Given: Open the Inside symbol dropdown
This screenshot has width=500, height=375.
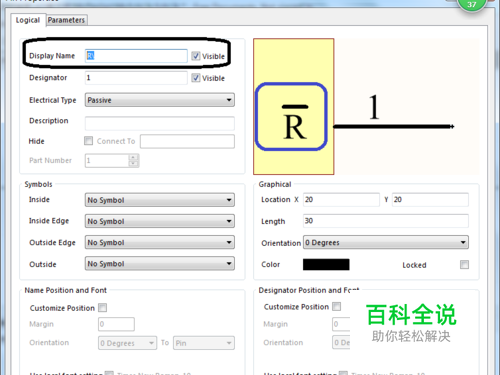Looking at the screenshot, I should [x=160, y=200].
